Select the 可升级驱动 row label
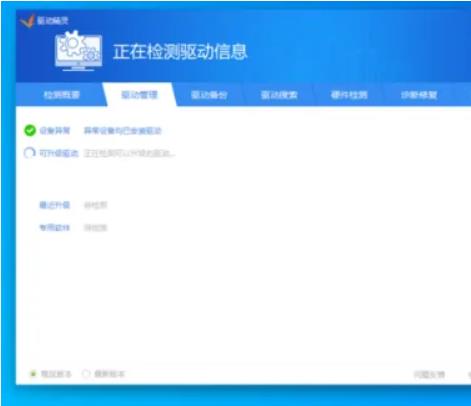Viewport: 471px width, 406px height. tap(59, 153)
